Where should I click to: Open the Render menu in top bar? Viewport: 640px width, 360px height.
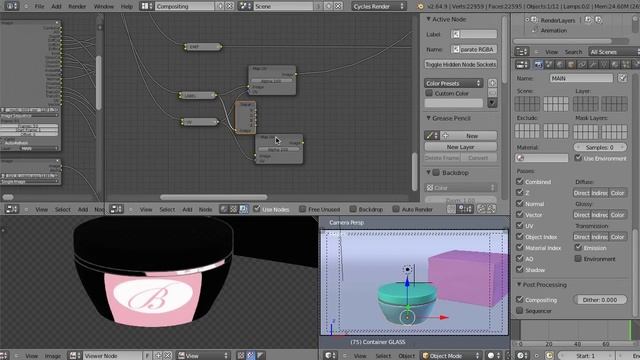[77, 6]
